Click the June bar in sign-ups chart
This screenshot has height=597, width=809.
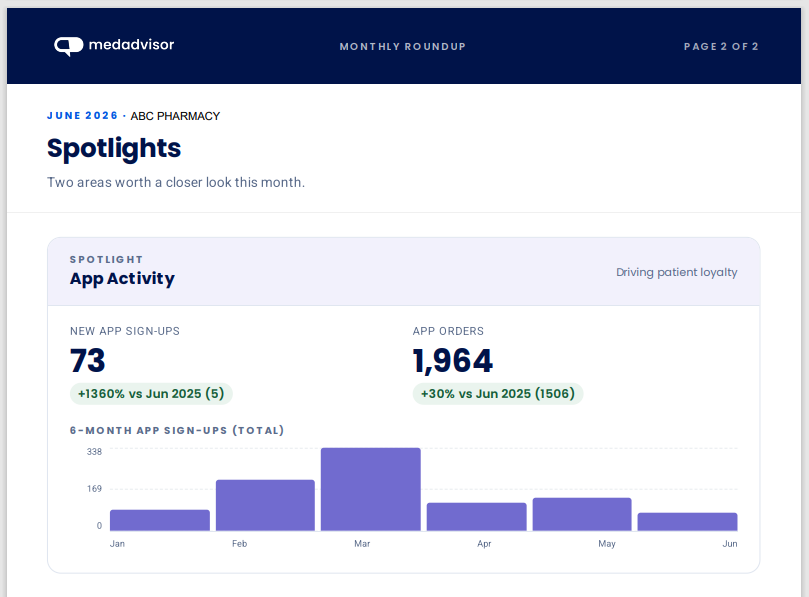pyautogui.click(x=687, y=522)
